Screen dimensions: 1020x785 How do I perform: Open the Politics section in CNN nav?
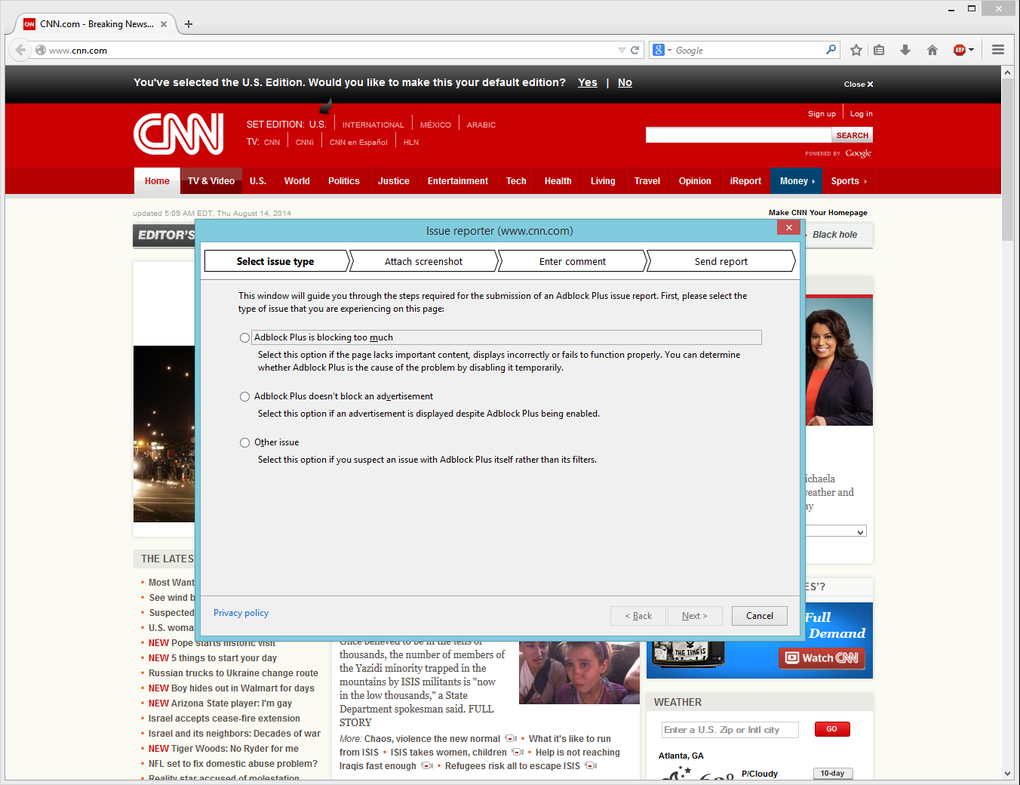click(x=344, y=181)
